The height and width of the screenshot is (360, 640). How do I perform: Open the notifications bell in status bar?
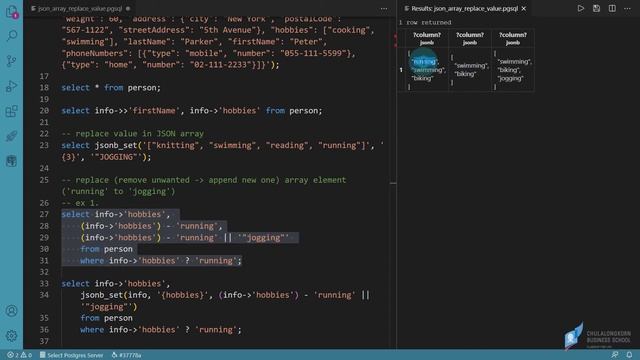(629, 355)
